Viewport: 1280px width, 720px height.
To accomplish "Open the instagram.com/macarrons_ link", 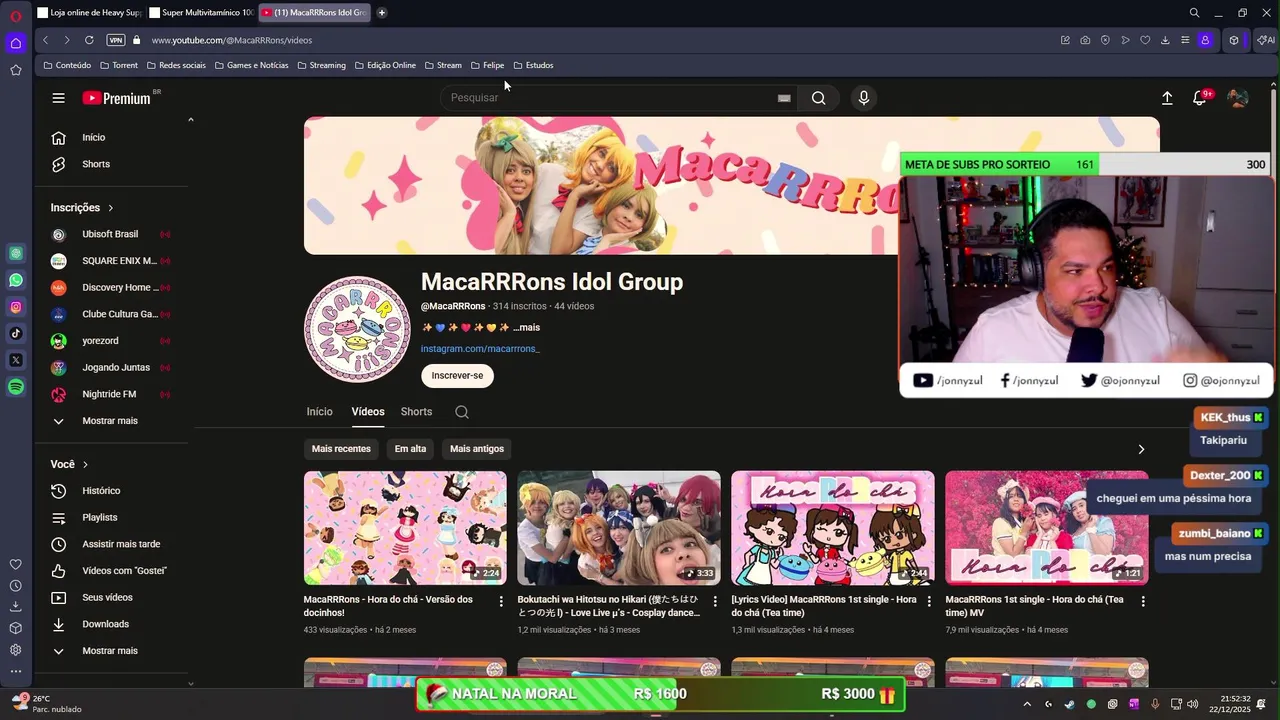I will [480, 349].
